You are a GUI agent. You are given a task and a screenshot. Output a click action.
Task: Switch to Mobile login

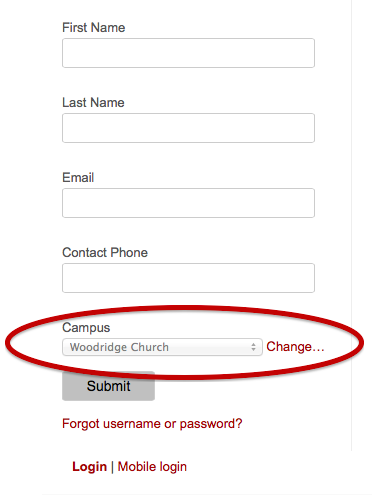click(152, 467)
